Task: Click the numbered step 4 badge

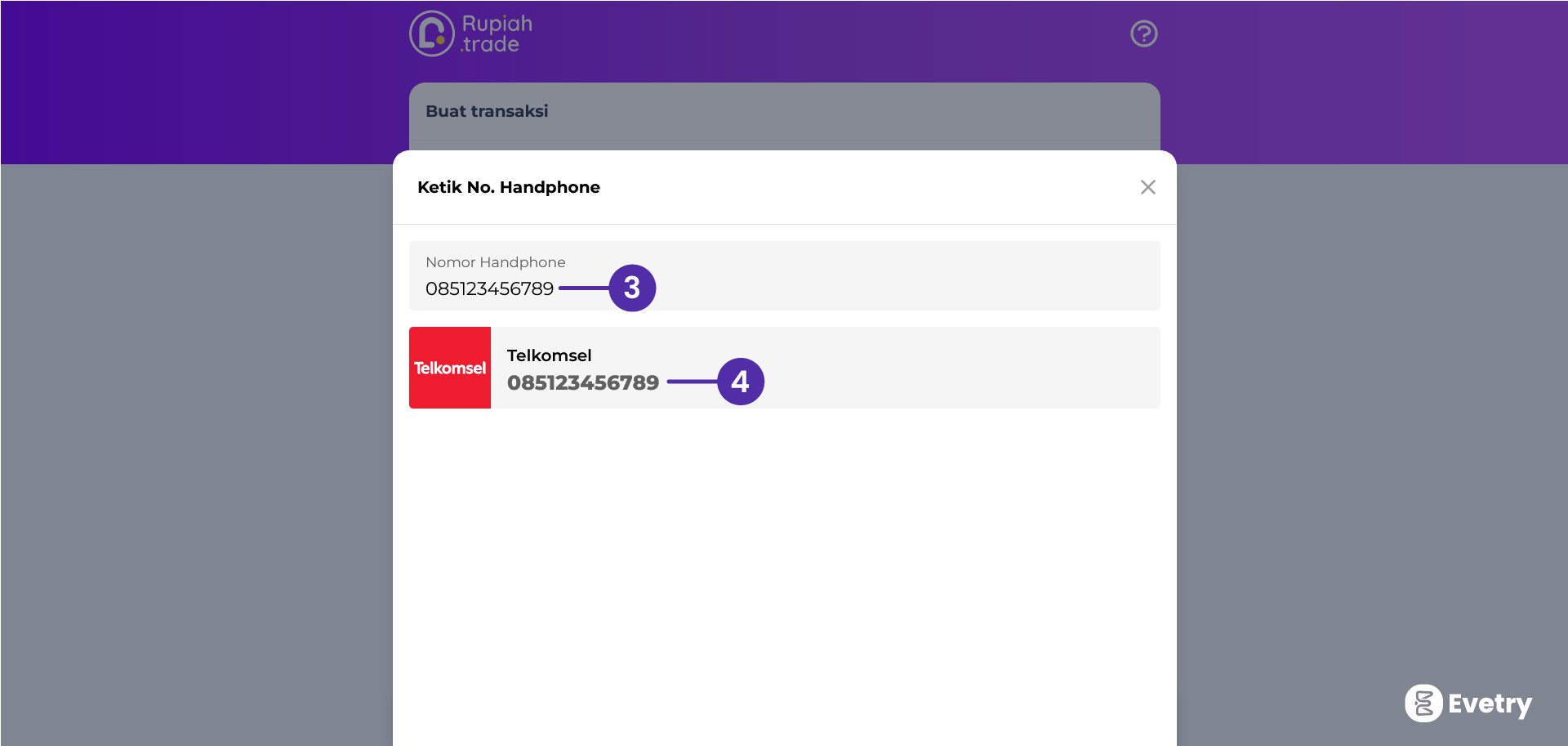Action: pos(740,382)
